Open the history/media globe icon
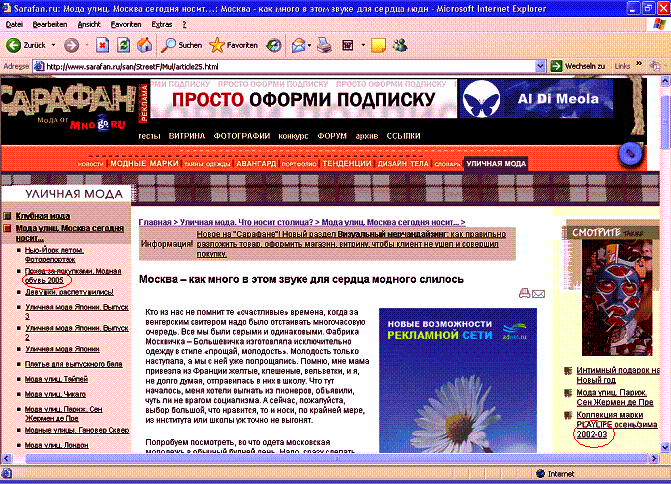The image size is (671, 484). click(x=273, y=45)
